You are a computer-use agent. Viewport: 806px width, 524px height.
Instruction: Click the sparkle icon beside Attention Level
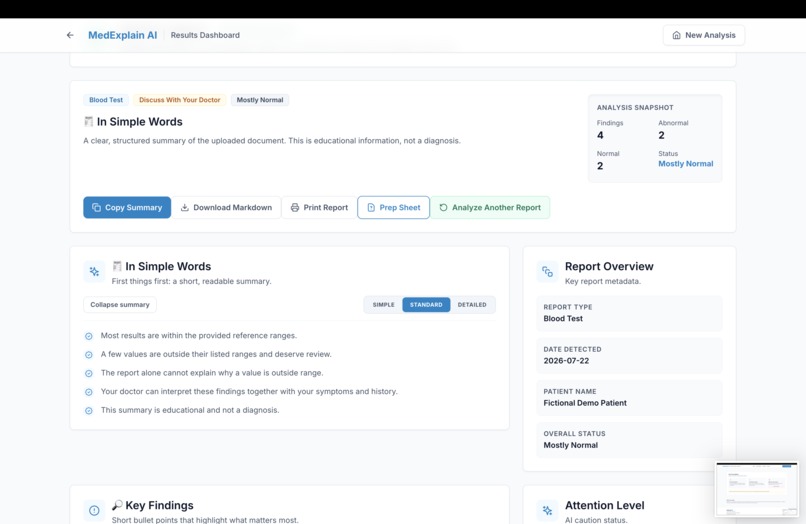[547, 510]
